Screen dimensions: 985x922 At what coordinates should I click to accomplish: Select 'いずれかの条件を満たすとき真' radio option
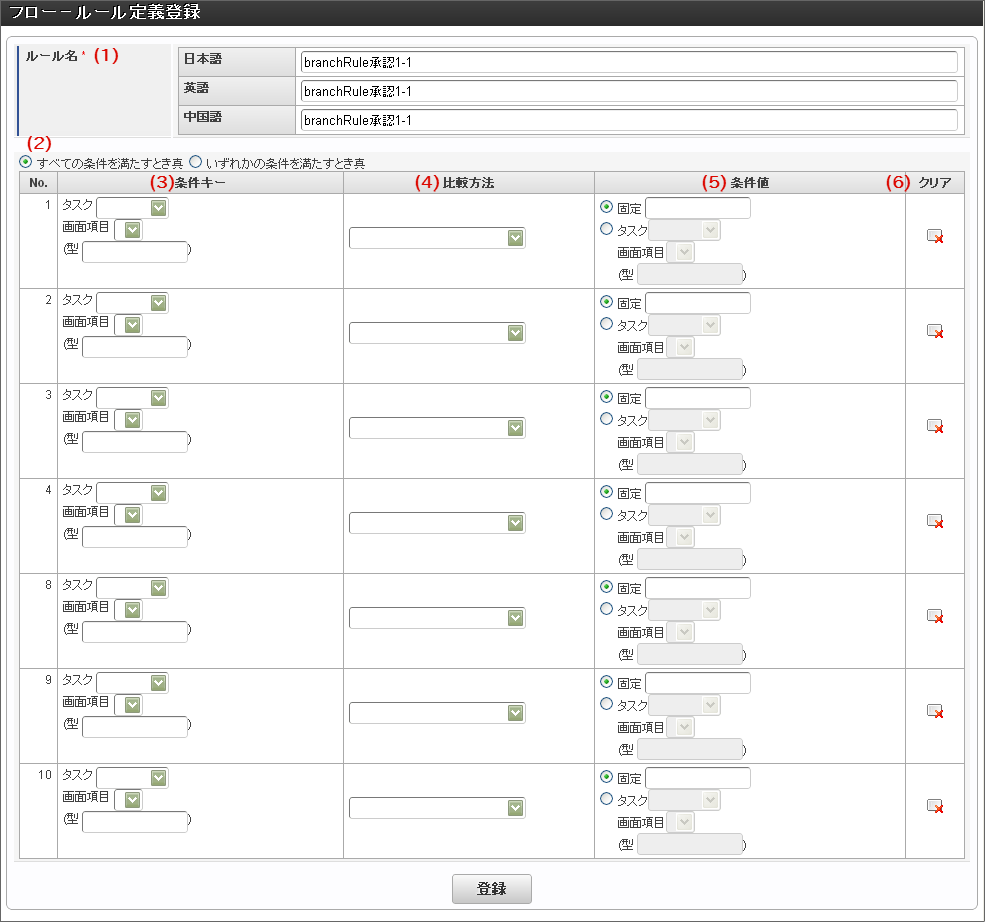(x=196, y=162)
